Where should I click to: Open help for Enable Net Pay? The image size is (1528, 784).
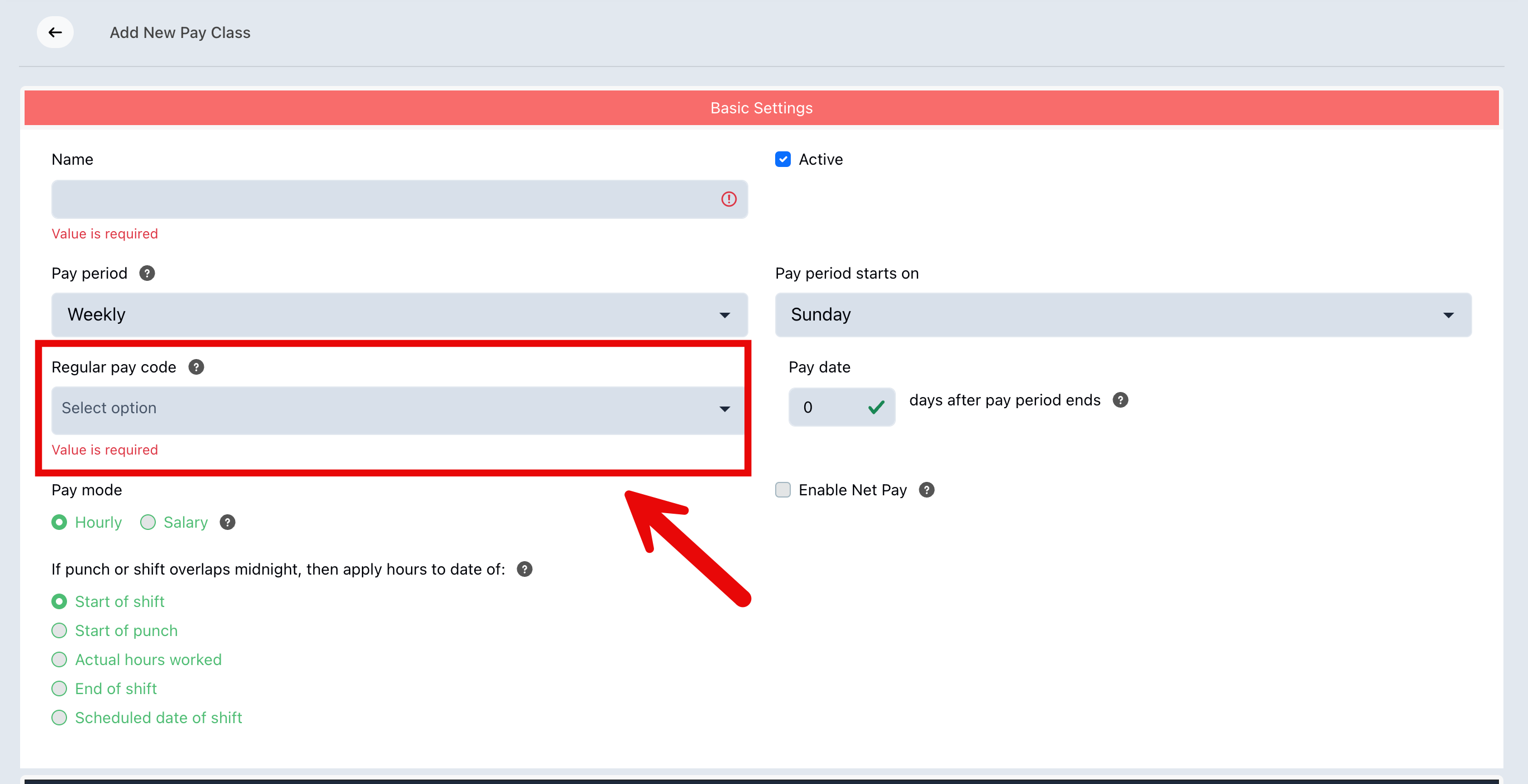click(927, 490)
